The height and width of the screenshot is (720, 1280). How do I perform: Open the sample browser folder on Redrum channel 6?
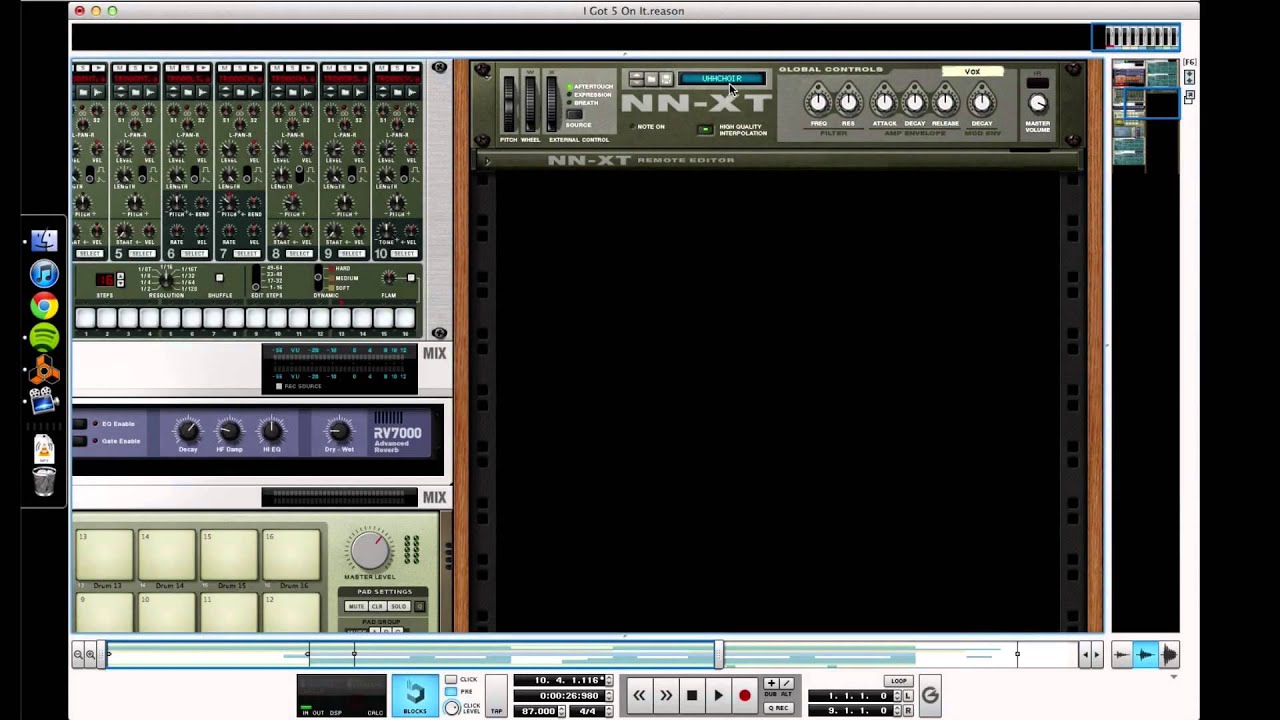coord(187,92)
